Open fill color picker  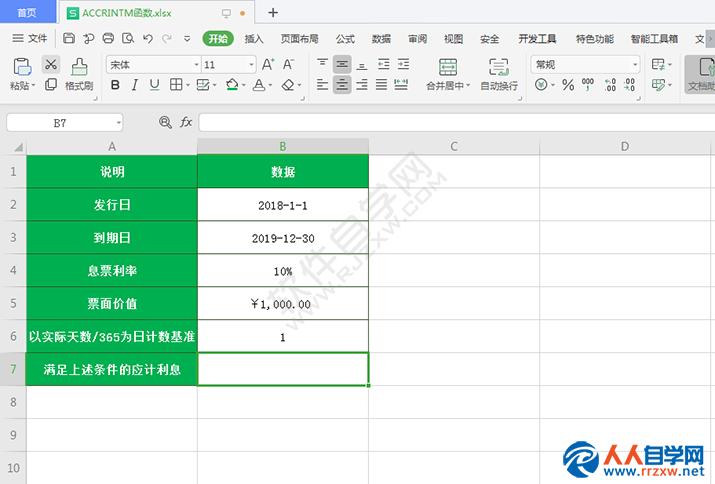click(232, 84)
